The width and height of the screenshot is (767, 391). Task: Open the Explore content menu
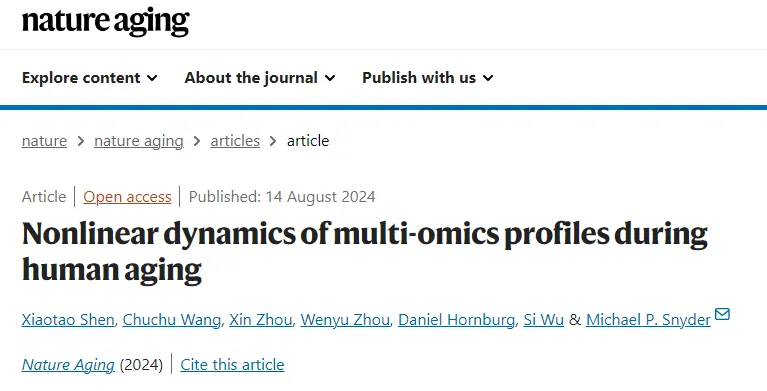click(90, 78)
